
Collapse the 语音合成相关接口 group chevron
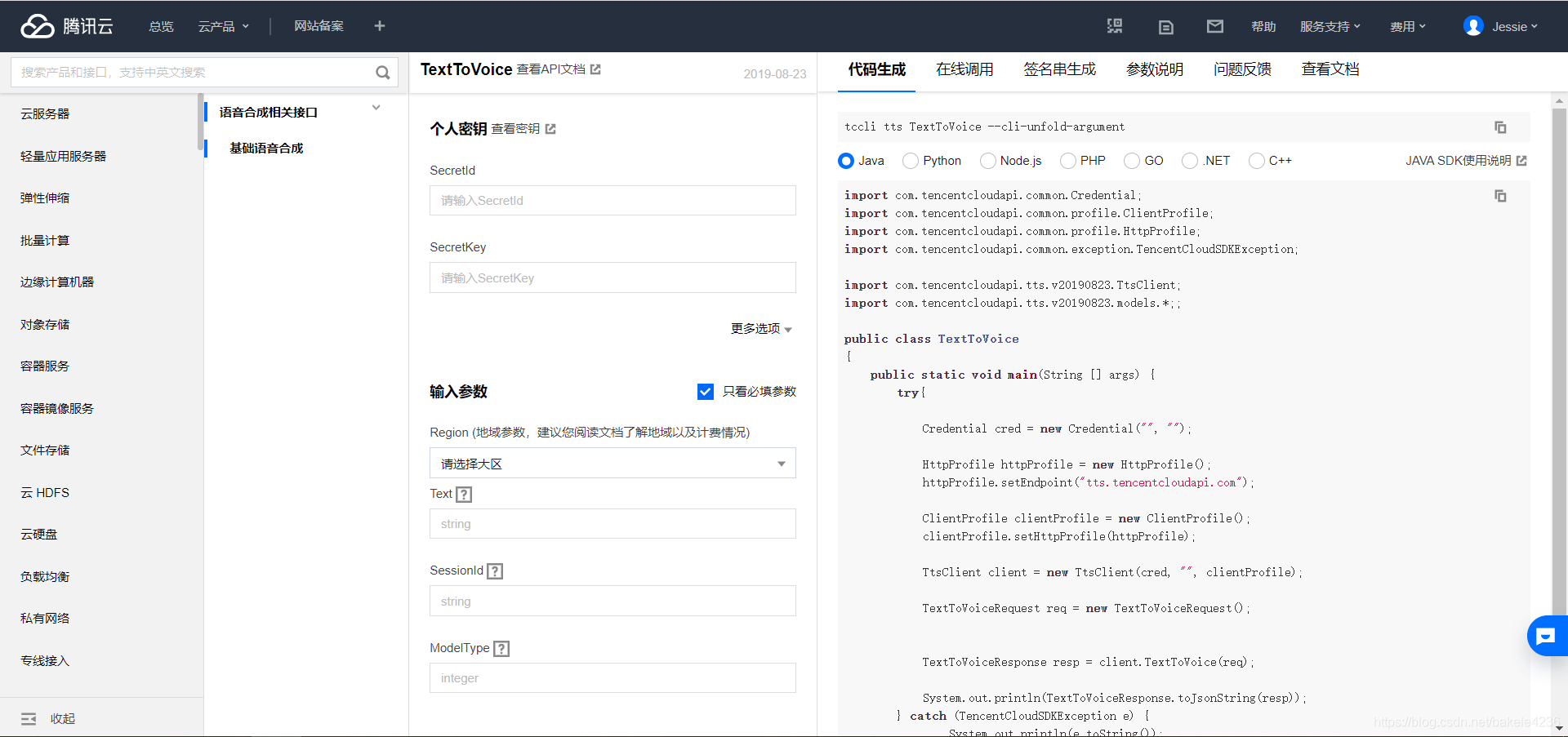[376, 108]
